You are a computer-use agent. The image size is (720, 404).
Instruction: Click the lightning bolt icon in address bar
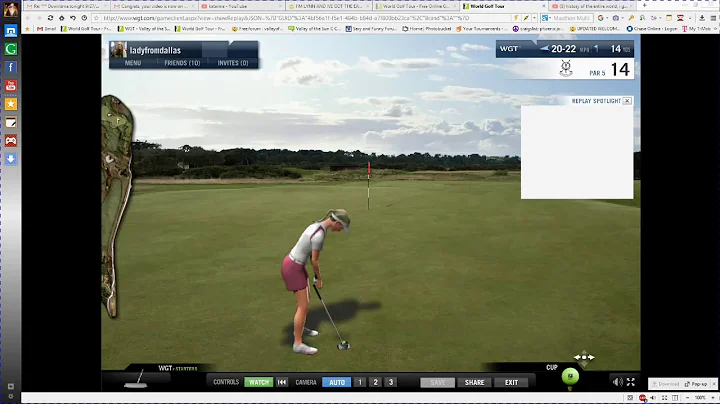click(x=516, y=18)
